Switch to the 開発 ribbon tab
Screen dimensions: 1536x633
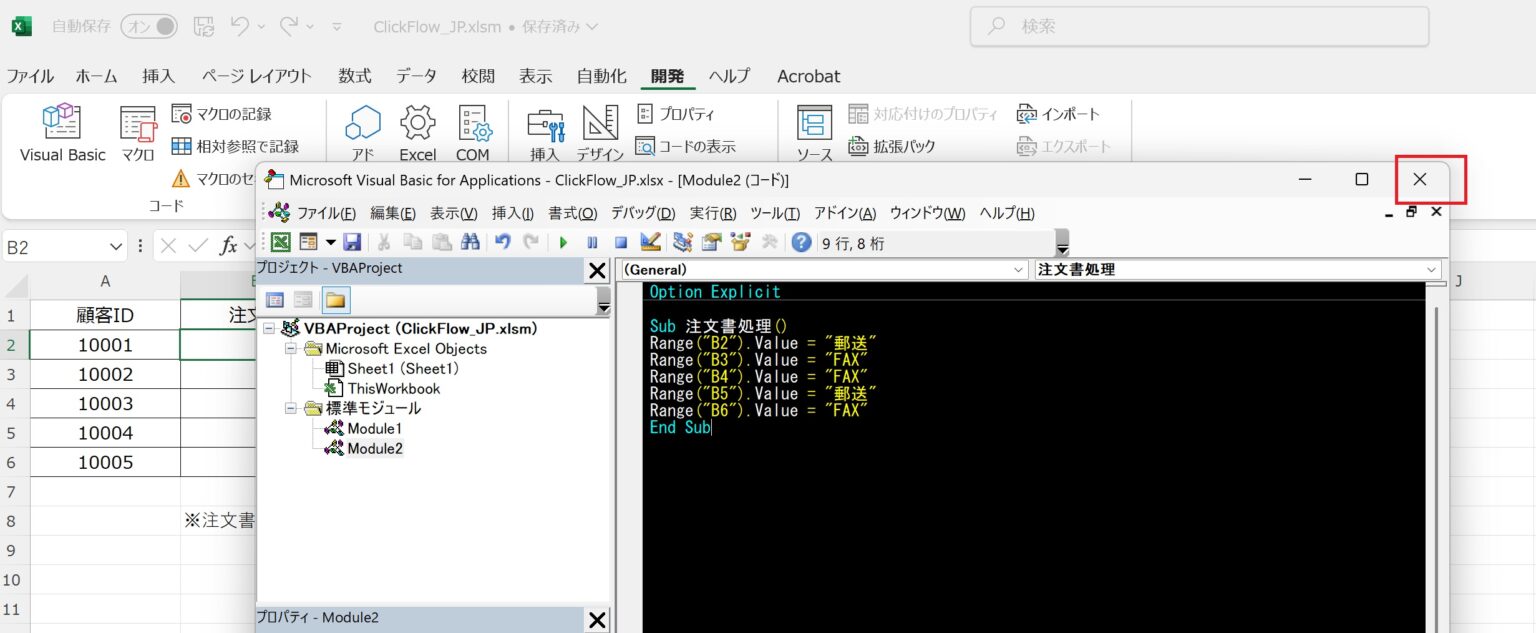pos(666,75)
